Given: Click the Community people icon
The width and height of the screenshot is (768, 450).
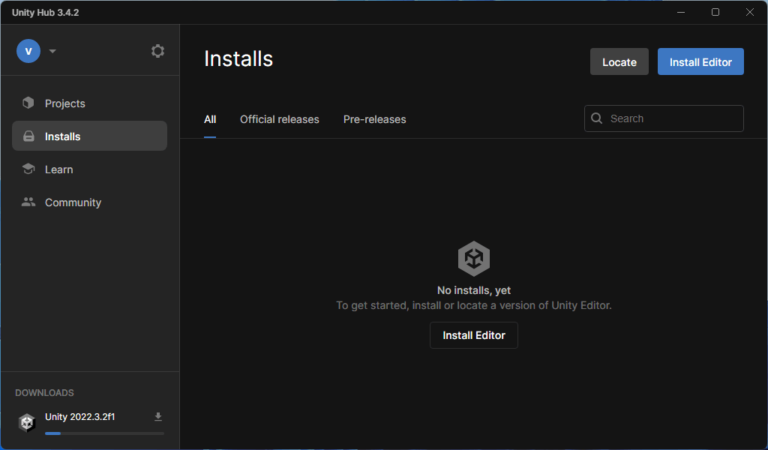Looking at the screenshot, I should click(28, 202).
